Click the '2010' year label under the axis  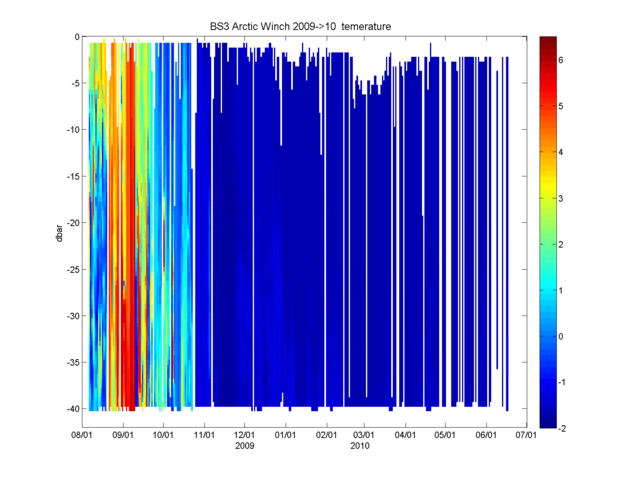point(363,448)
